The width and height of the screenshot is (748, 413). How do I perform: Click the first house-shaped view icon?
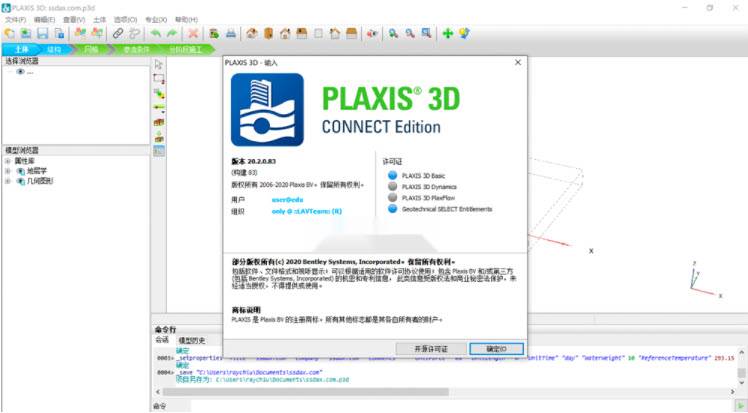[251, 33]
